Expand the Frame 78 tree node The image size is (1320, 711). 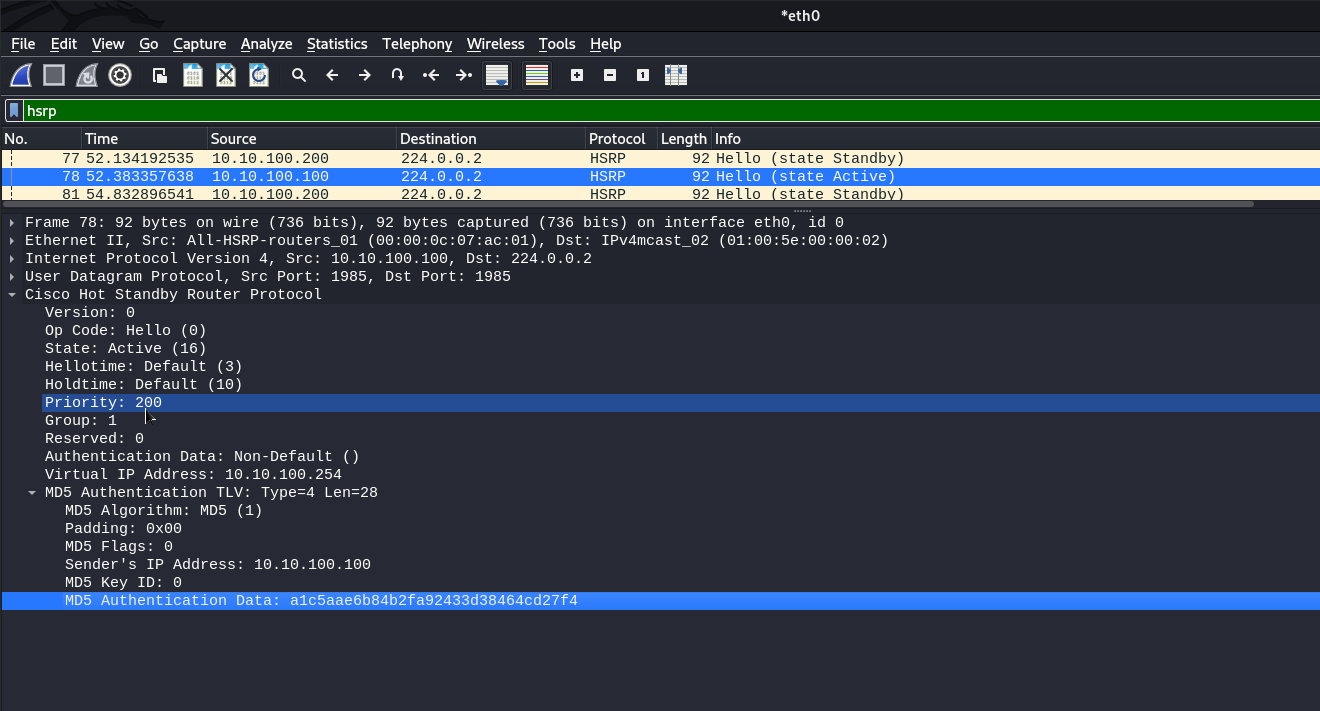12,223
